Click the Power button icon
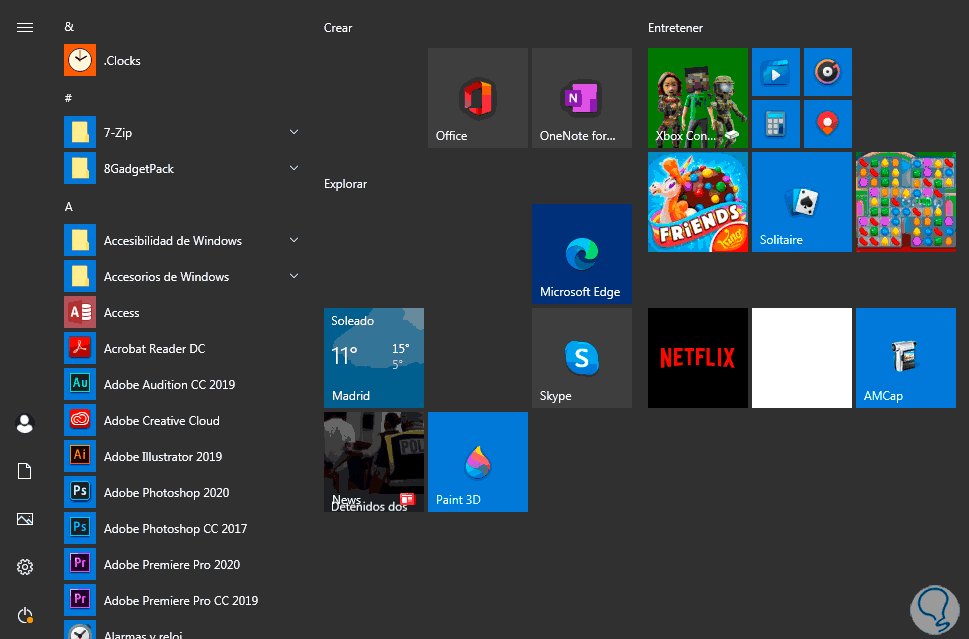Viewport: 969px width, 639px height. [25, 615]
